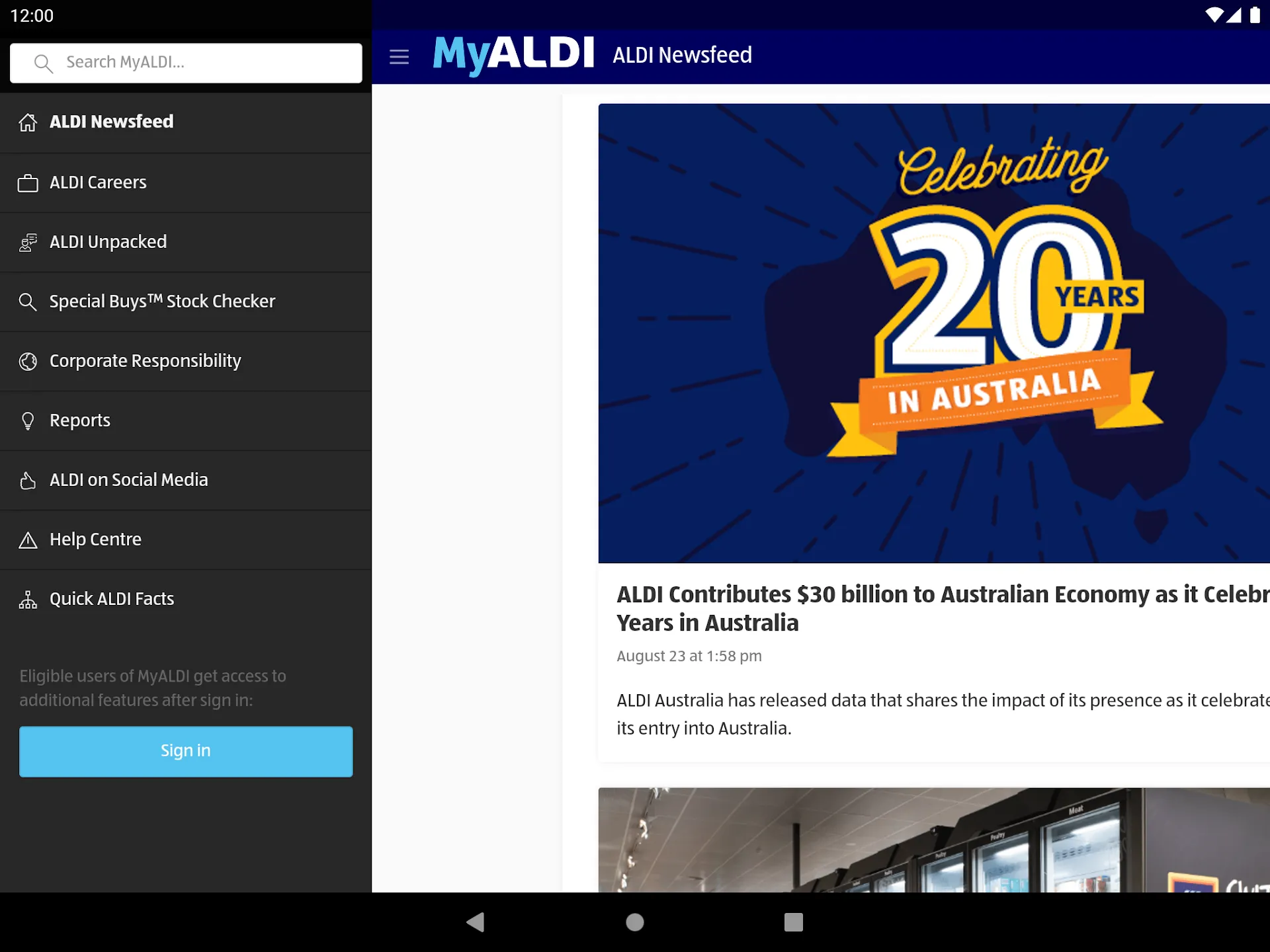
Task: Click the Special Buys Stock Checker magnifier icon
Action: [28, 301]
